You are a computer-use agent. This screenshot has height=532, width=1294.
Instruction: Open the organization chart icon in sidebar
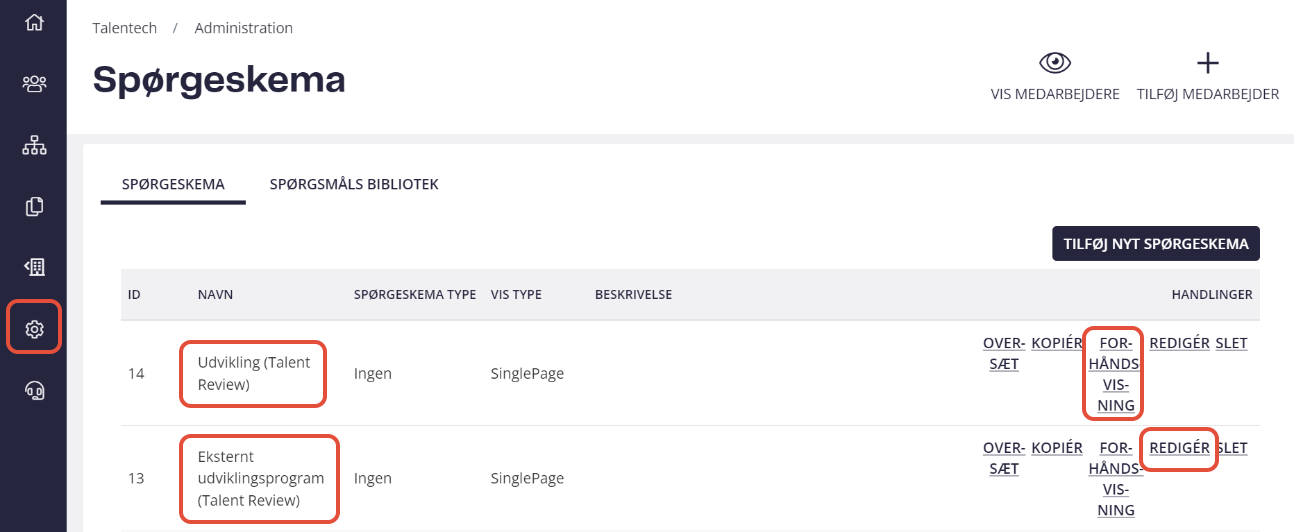point(34,146)
